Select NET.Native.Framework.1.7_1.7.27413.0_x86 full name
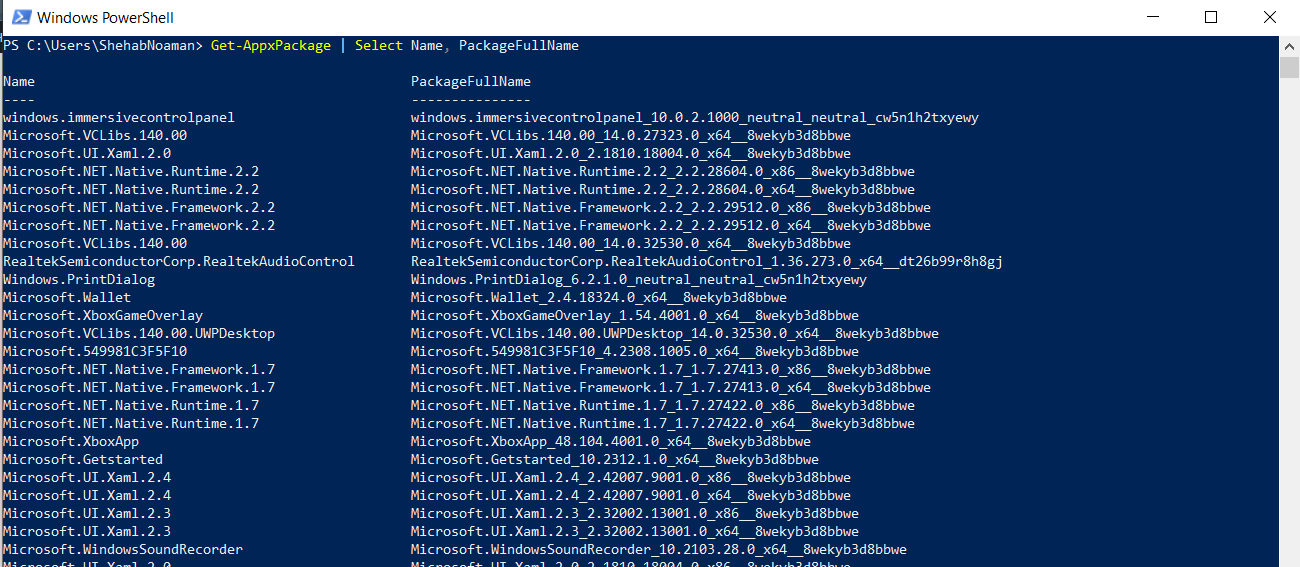 671,370
